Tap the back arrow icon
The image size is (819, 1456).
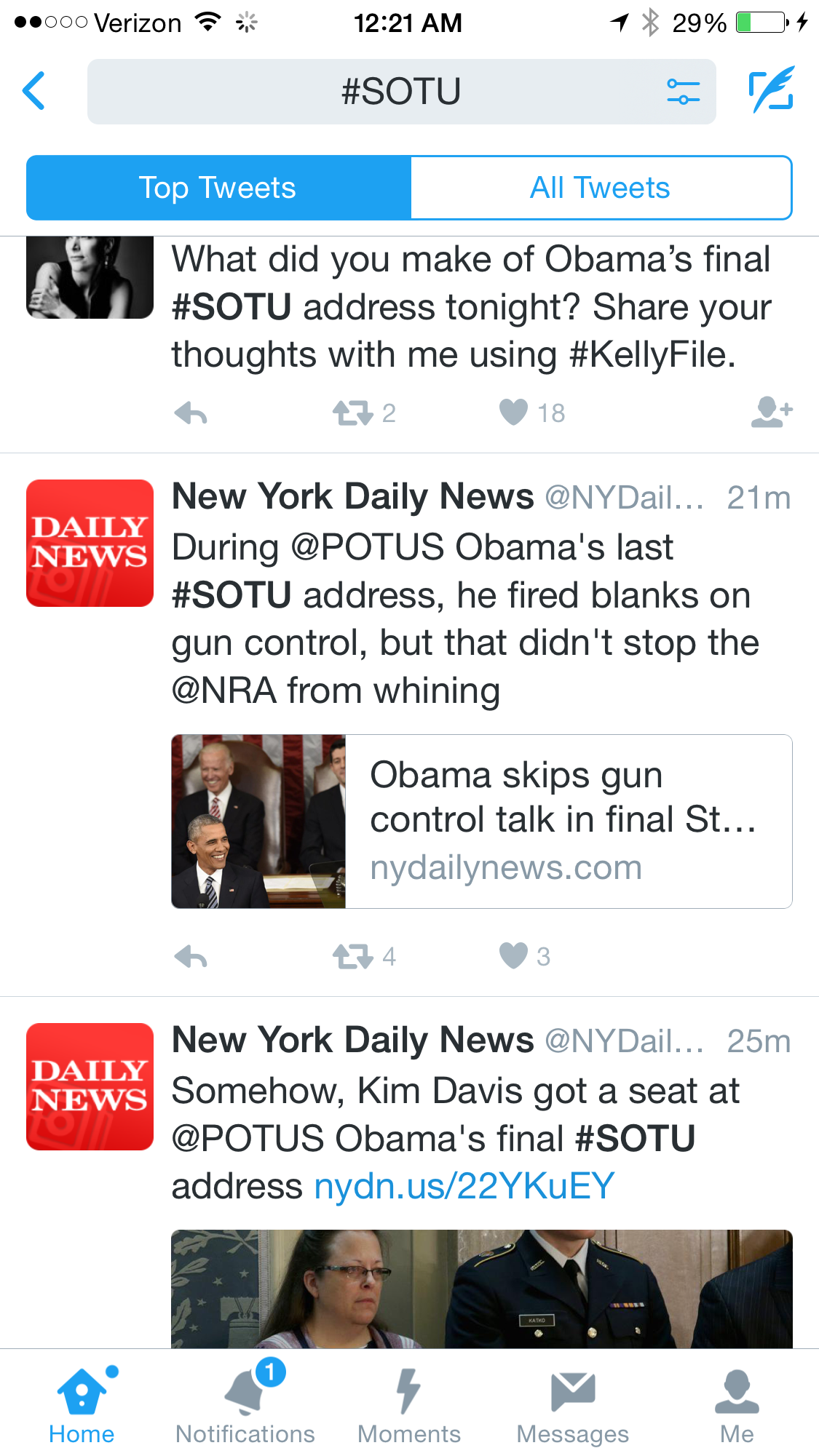click(34, 91)
